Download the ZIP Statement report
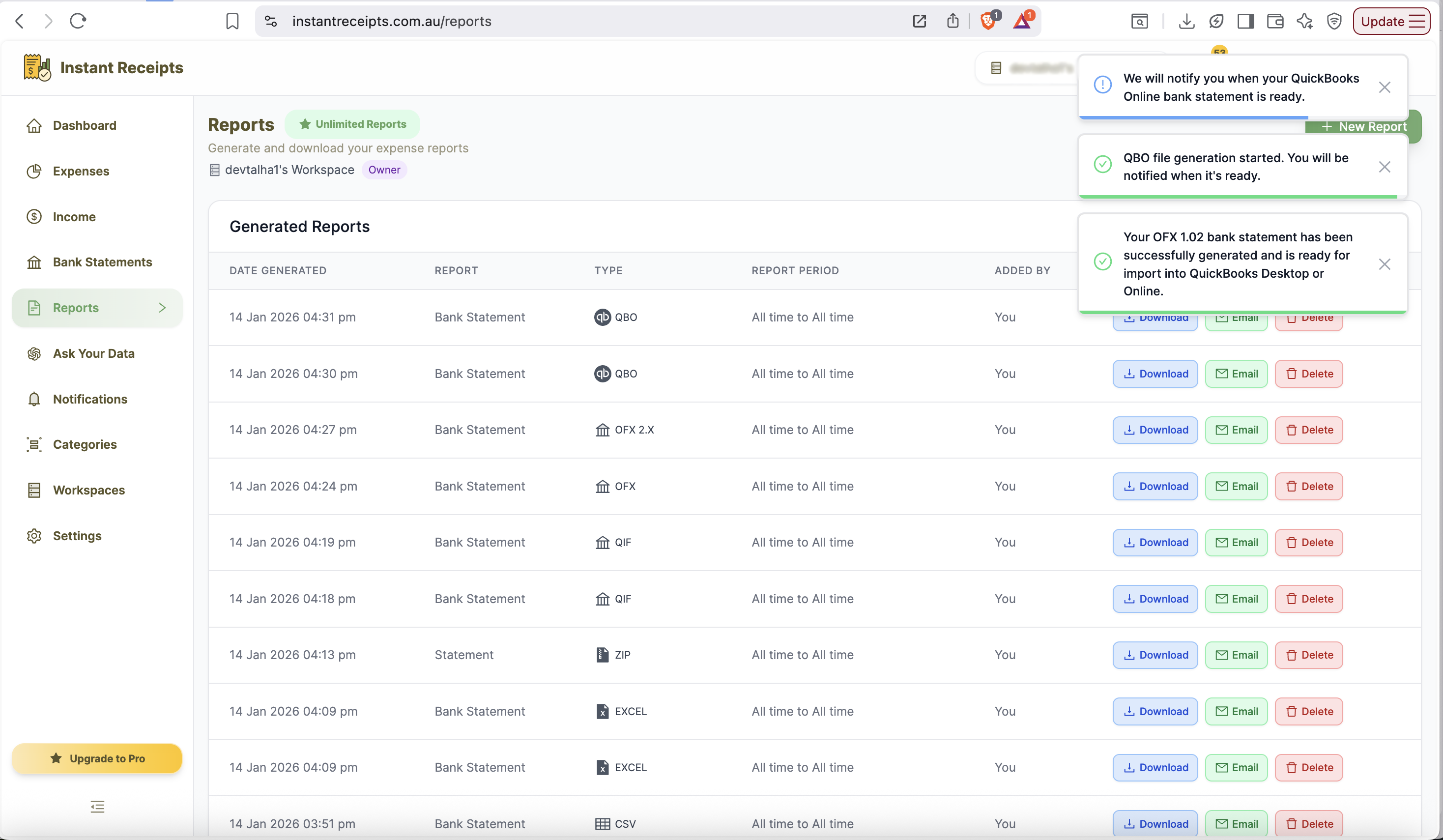This screenshot has width=1443, height=840. pos(1155,655)
